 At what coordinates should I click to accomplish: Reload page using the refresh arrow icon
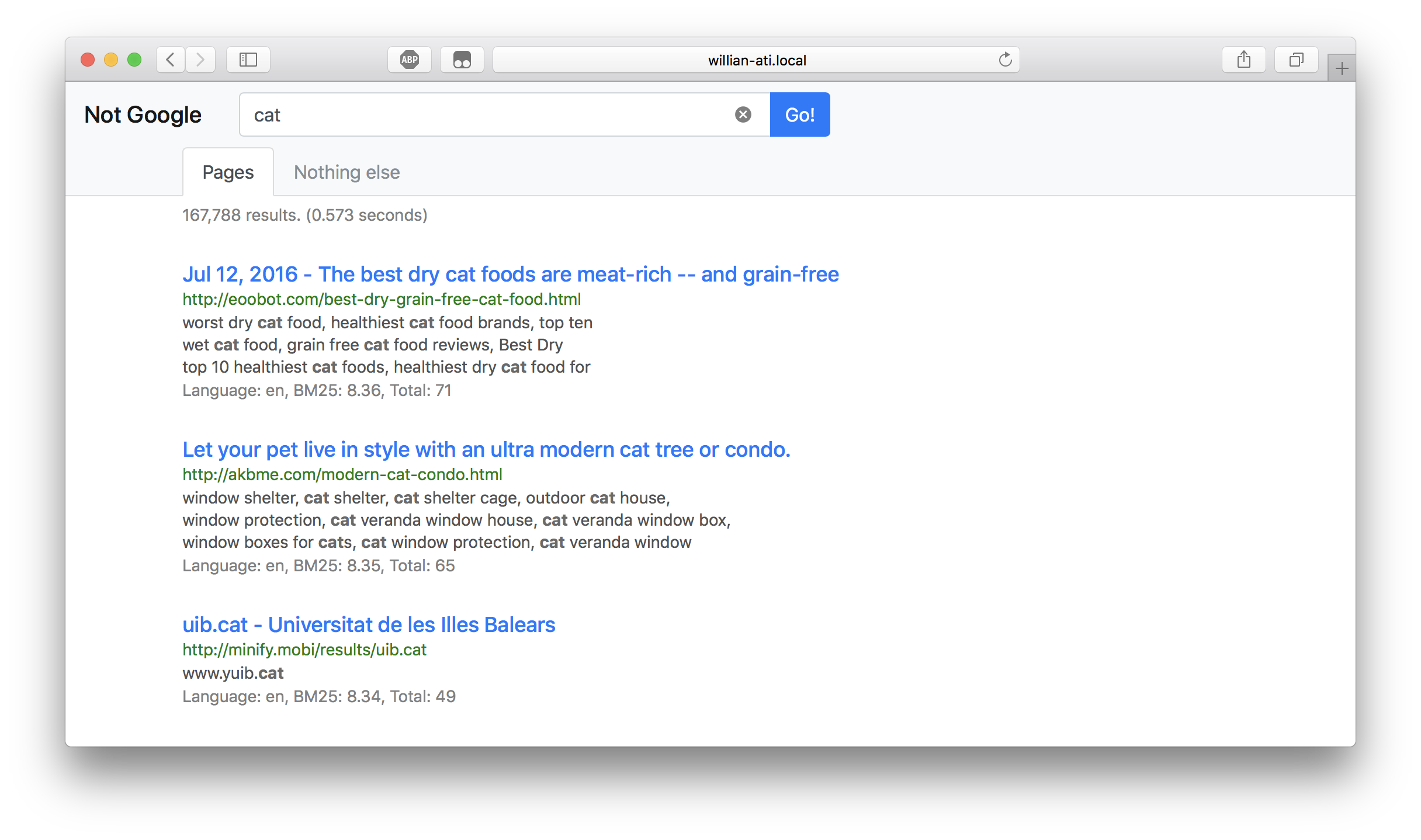coord(1005,60)
